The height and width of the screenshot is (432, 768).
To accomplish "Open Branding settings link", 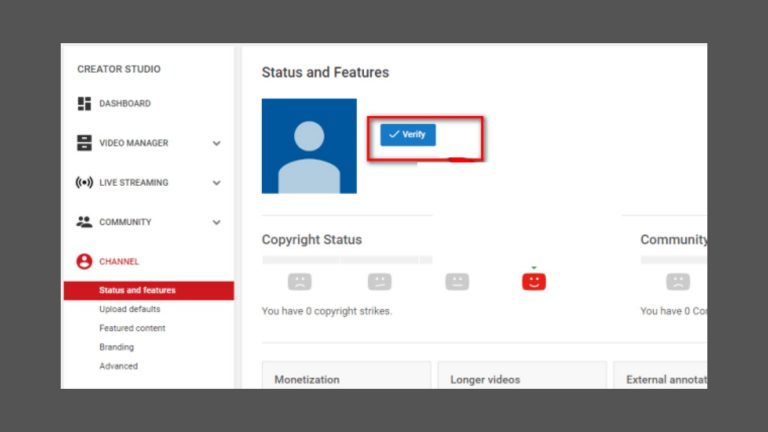I will [x=117, y=347].
